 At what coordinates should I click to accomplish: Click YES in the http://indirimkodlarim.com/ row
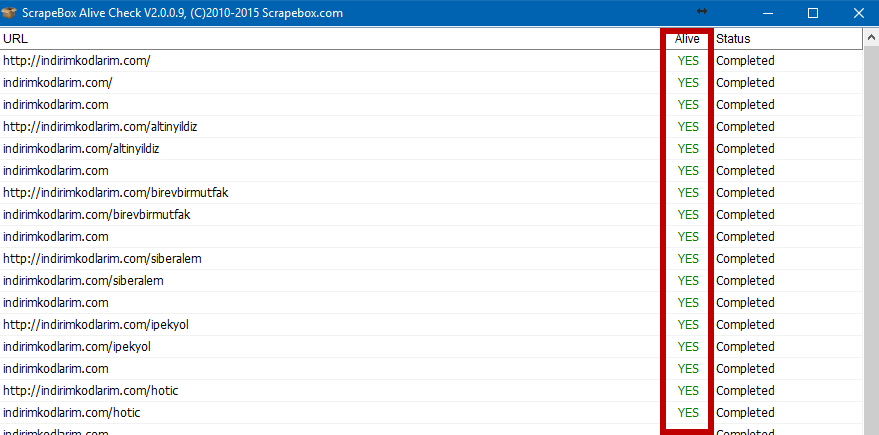coord(688,61)
